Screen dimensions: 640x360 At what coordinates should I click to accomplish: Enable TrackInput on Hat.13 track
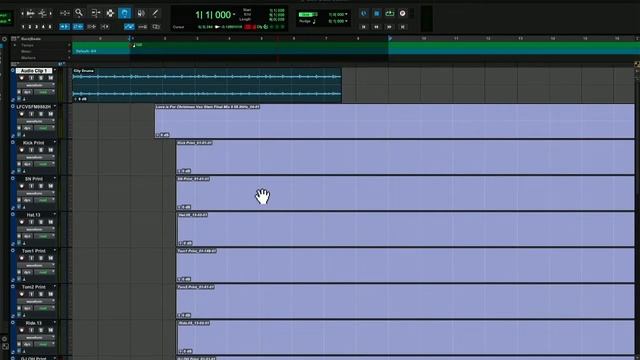(31, 222)
